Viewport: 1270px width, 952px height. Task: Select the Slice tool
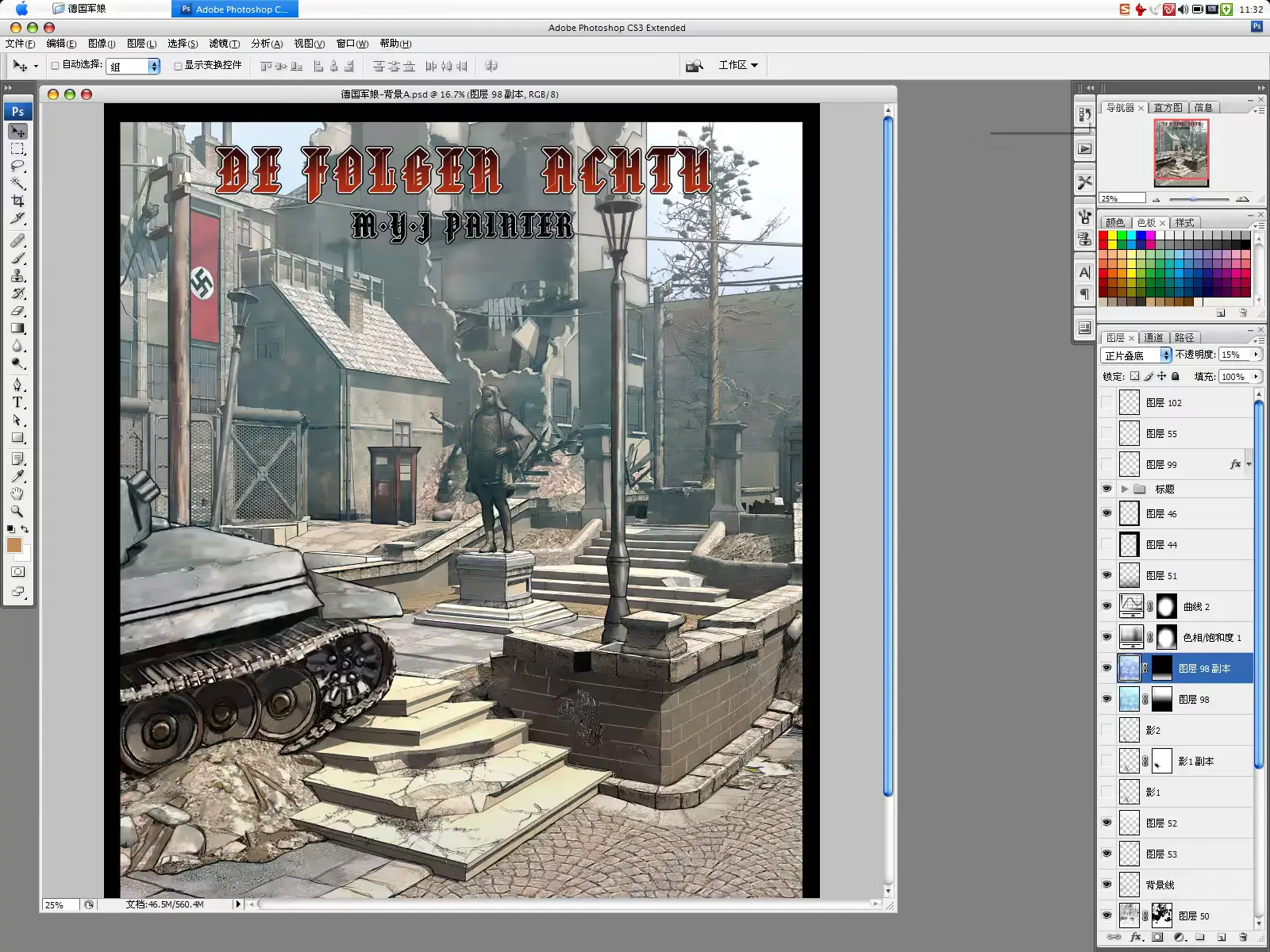[17, 218]
